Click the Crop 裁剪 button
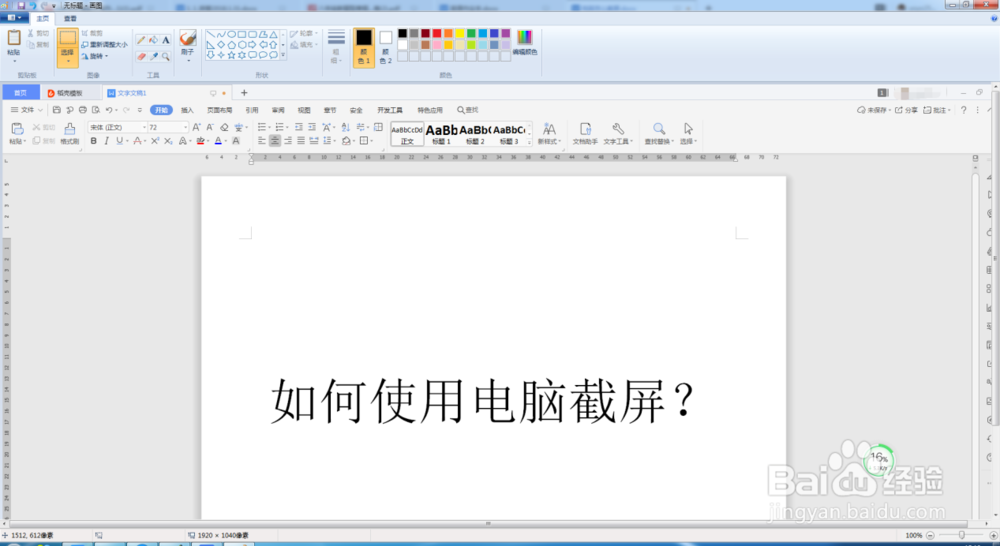Screen dimensions: 1000x546 coord(92,33)
